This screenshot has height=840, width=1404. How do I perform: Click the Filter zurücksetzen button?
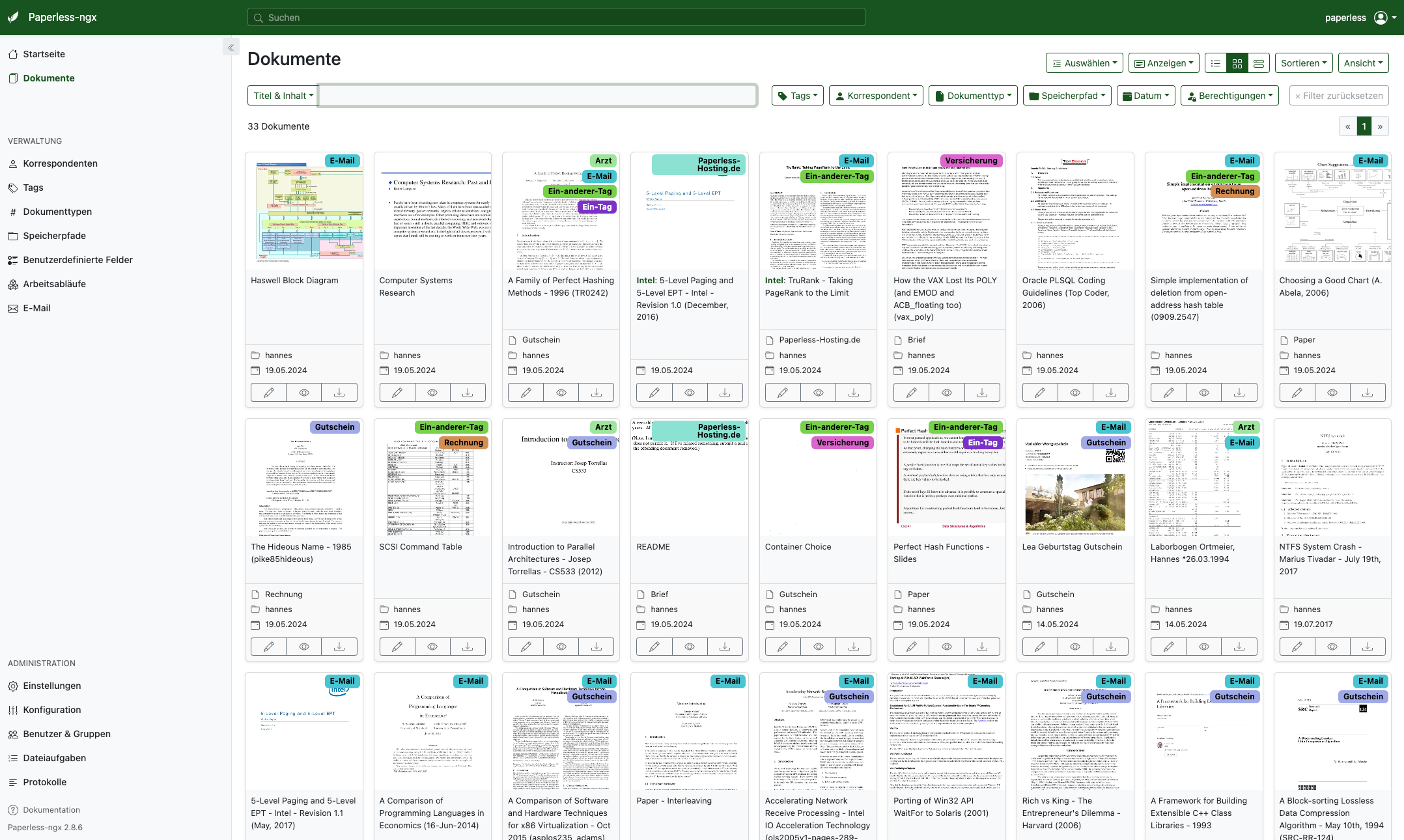1339,96
